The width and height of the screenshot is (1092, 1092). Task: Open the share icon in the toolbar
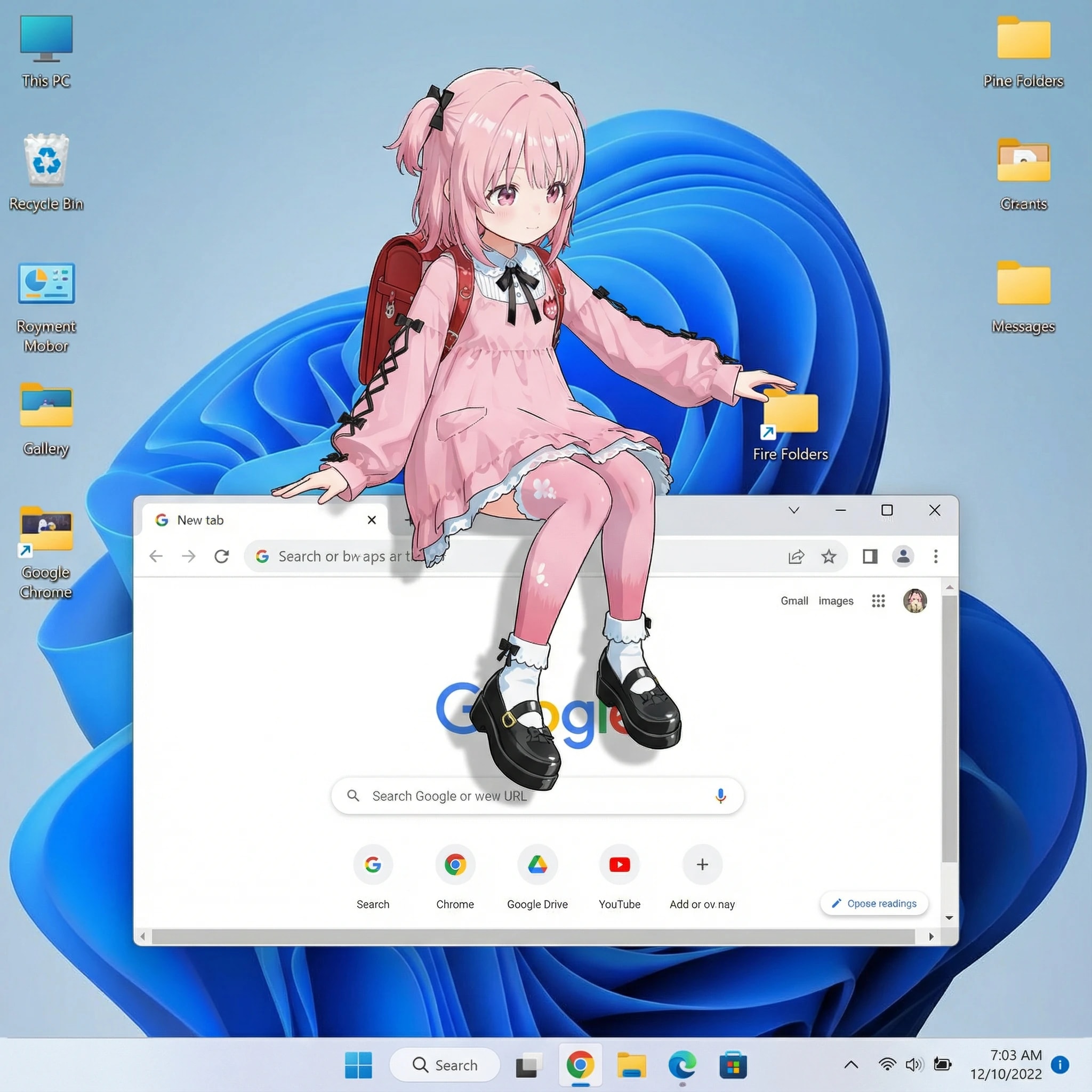pos(797,556)
